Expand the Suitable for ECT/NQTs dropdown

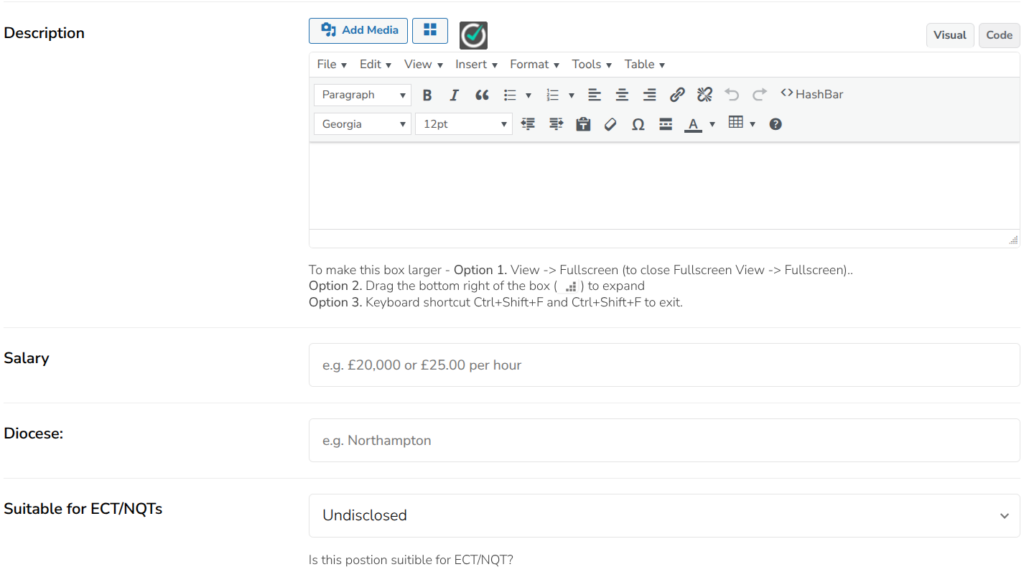tap(664, 516)
